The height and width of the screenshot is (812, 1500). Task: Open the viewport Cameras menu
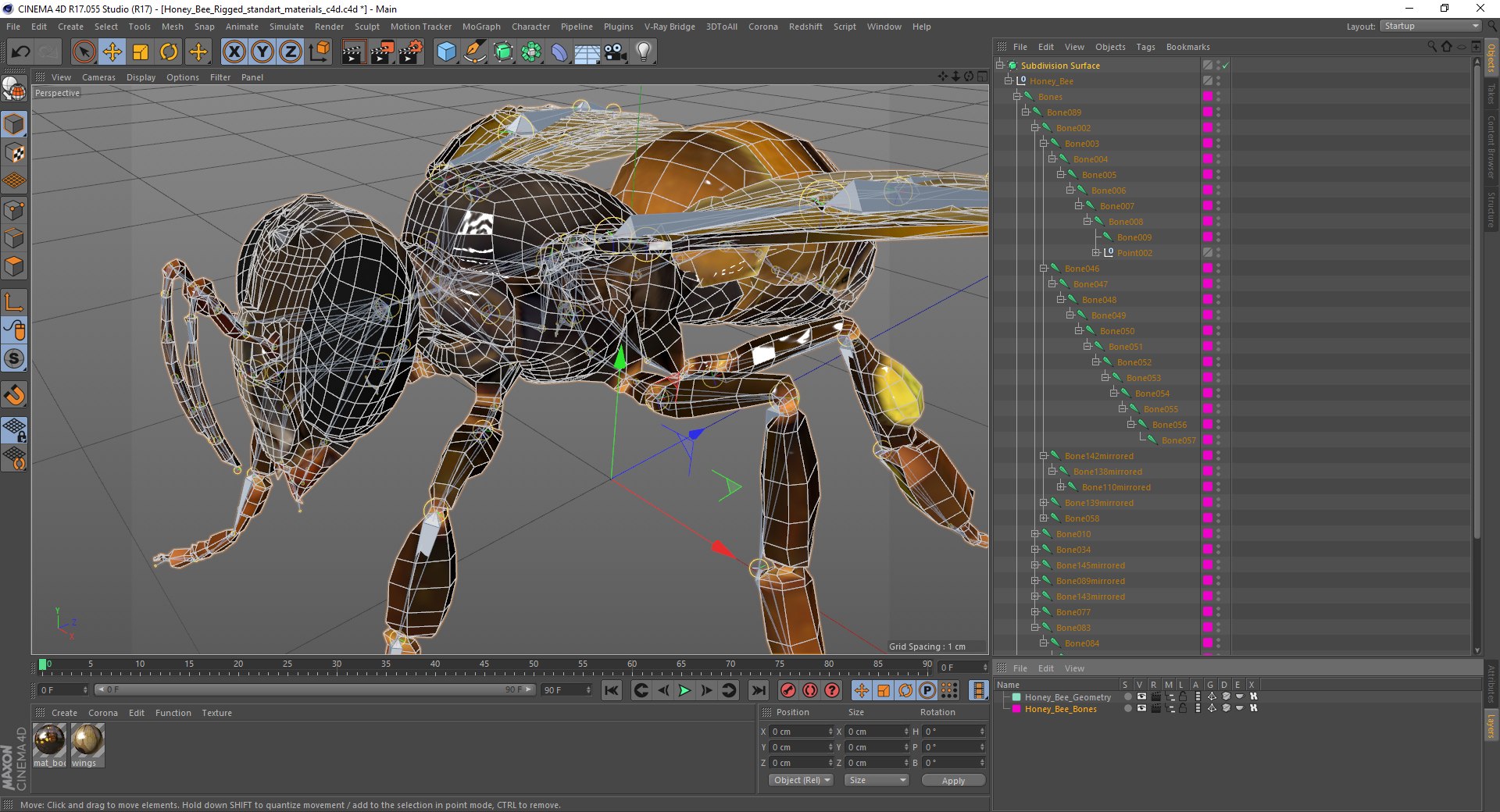tap(98, 77)
